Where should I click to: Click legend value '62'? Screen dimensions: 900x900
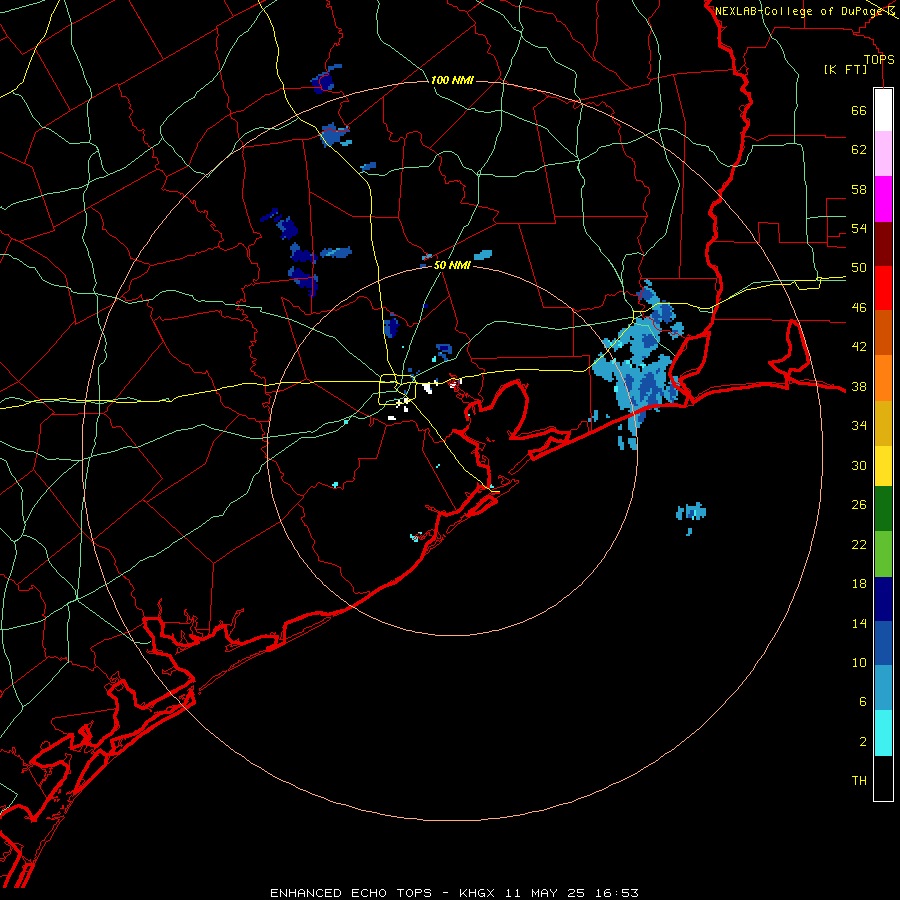[859, 150]
